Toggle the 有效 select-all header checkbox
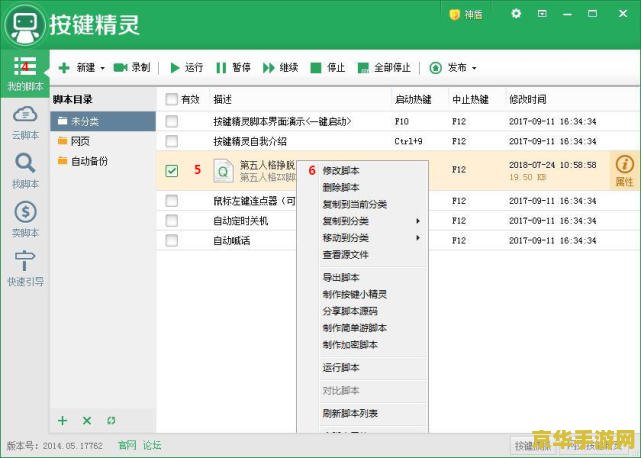This screenshot has width=641, height=458. pyautogui.click(x=172, y=99)
